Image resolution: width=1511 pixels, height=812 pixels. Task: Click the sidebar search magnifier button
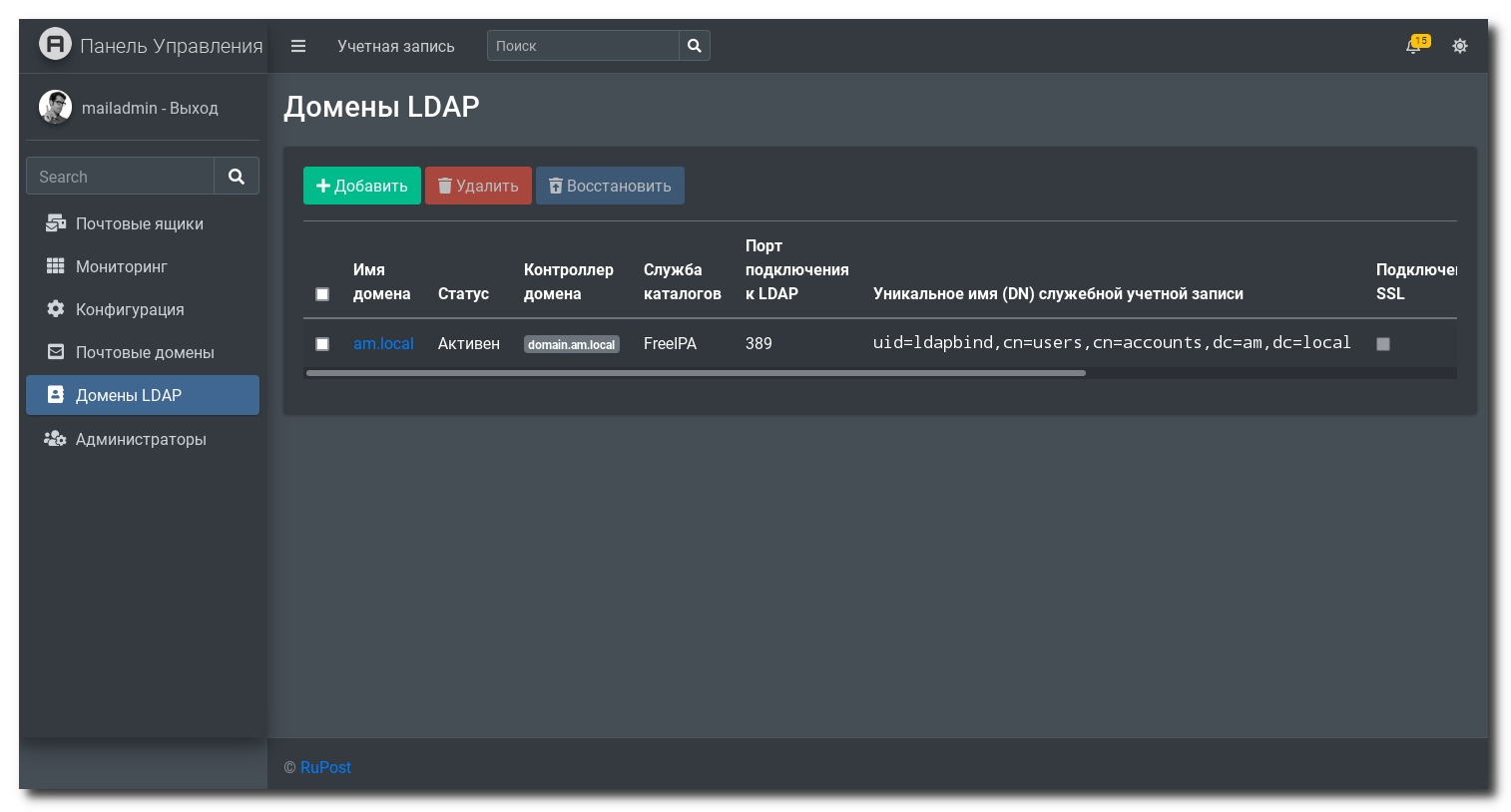(237, 177)
